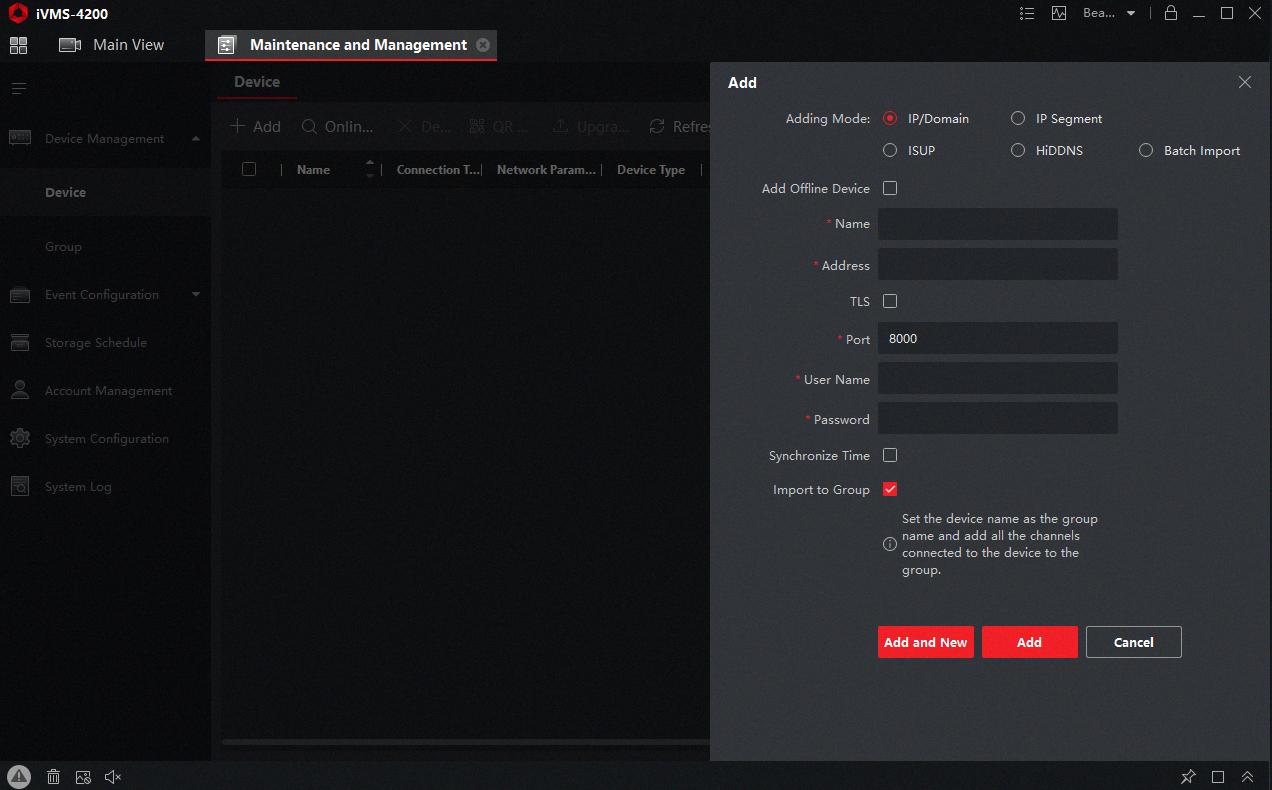Click the Cancel button
The width and height of the screenshot is (1272, 790).
pyautogui.click(x=1134, y=642)
